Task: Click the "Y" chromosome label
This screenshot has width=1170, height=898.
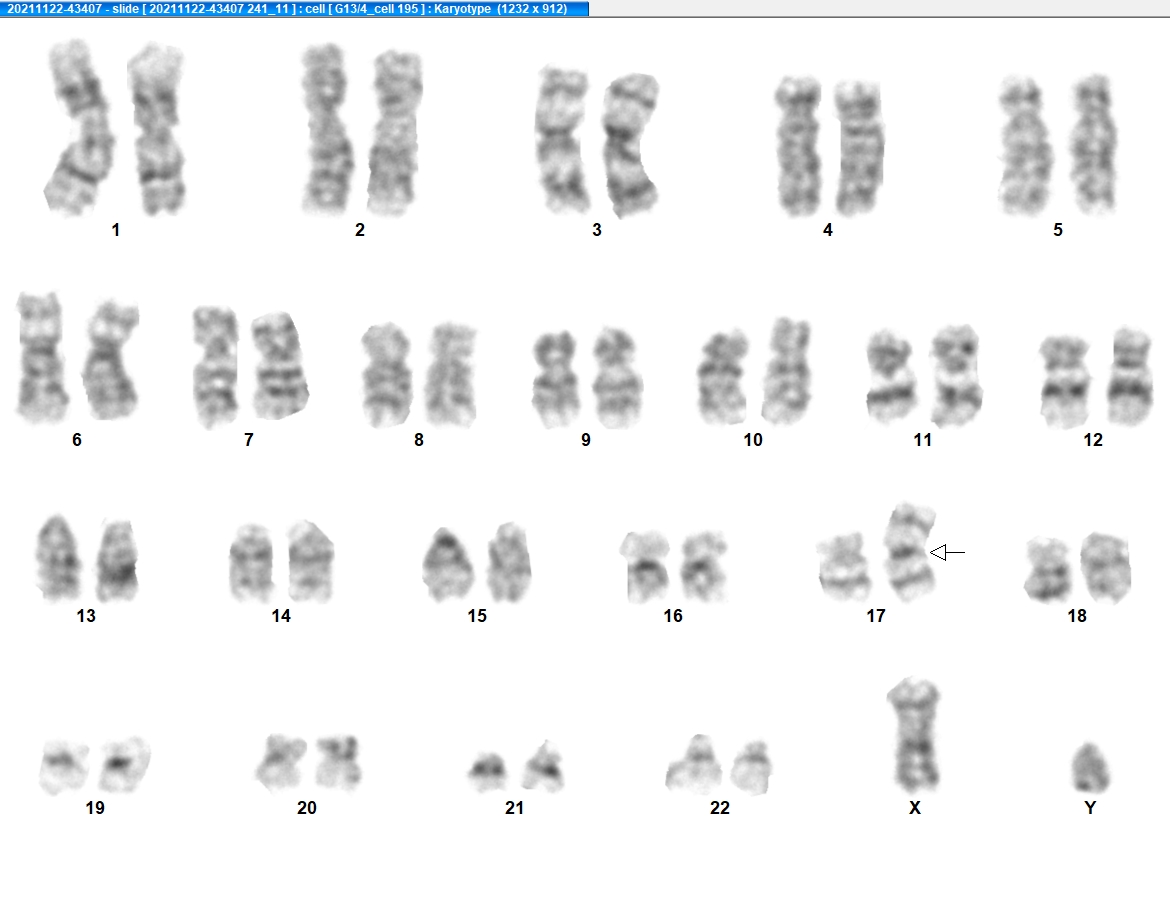Action: pyautogui.click(x=1090, y=808)
